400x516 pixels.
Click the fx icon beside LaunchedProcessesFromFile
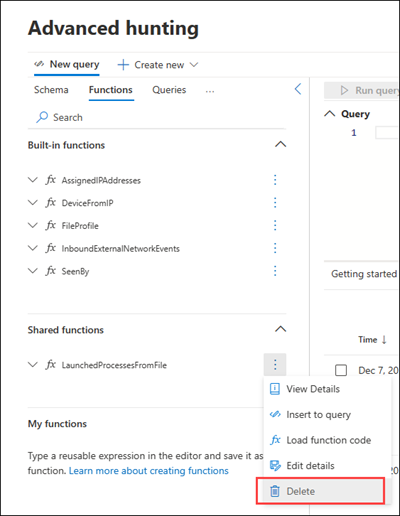[51, 365]
